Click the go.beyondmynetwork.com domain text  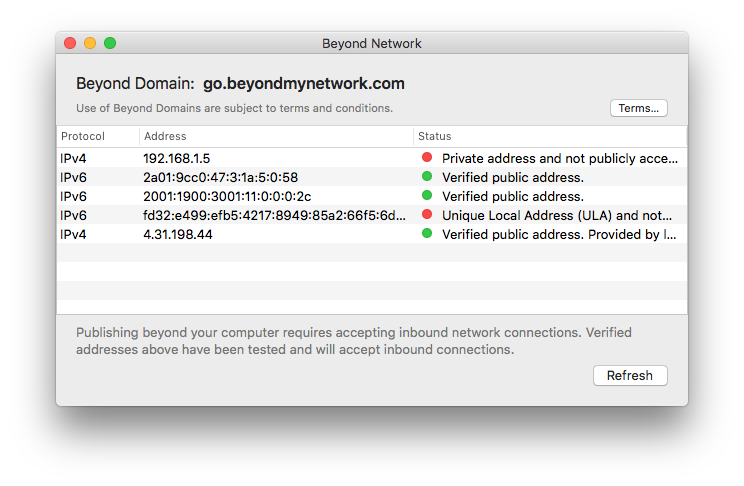(x=304, y=84)
